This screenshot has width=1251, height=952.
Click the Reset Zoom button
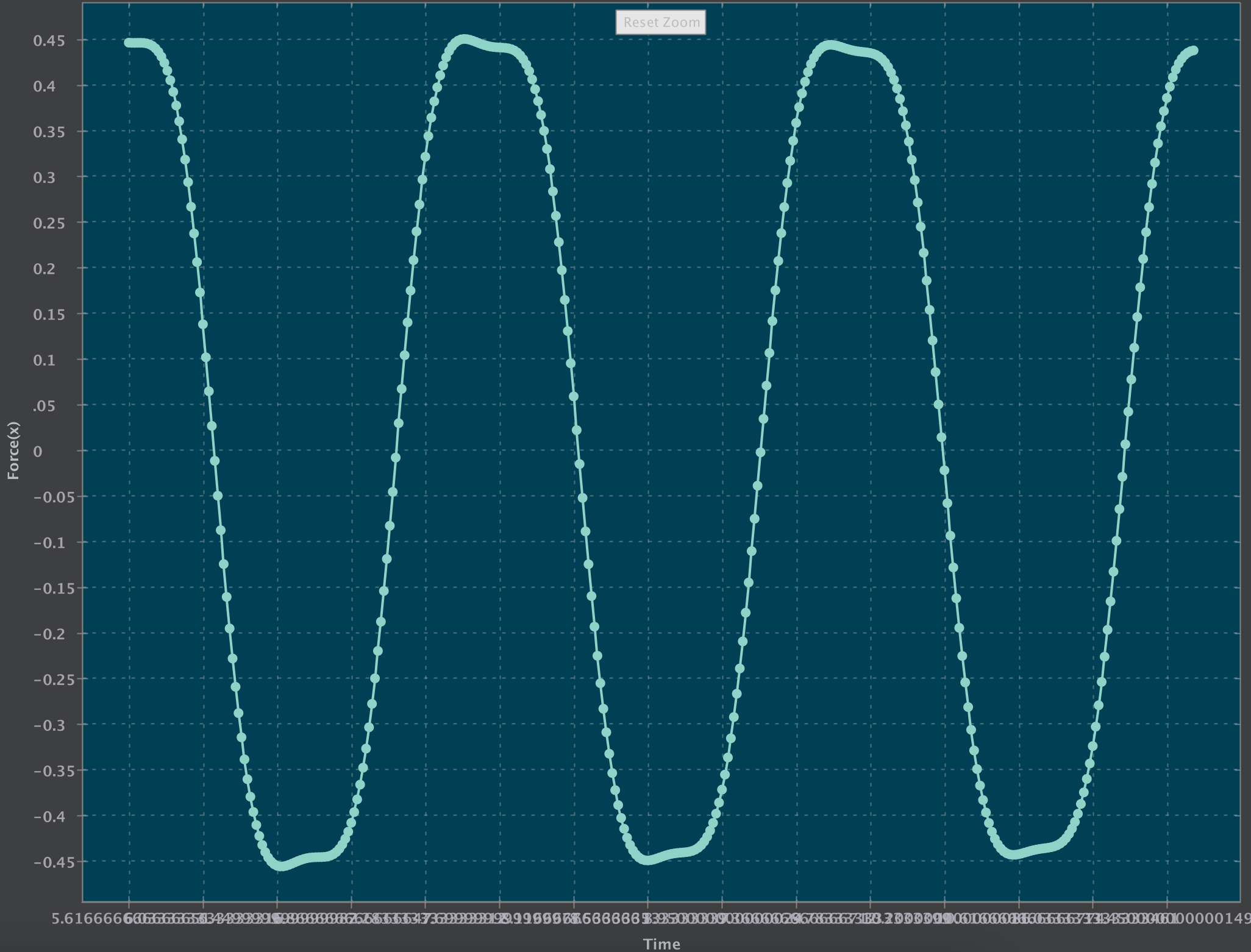(x=661, y=23)
